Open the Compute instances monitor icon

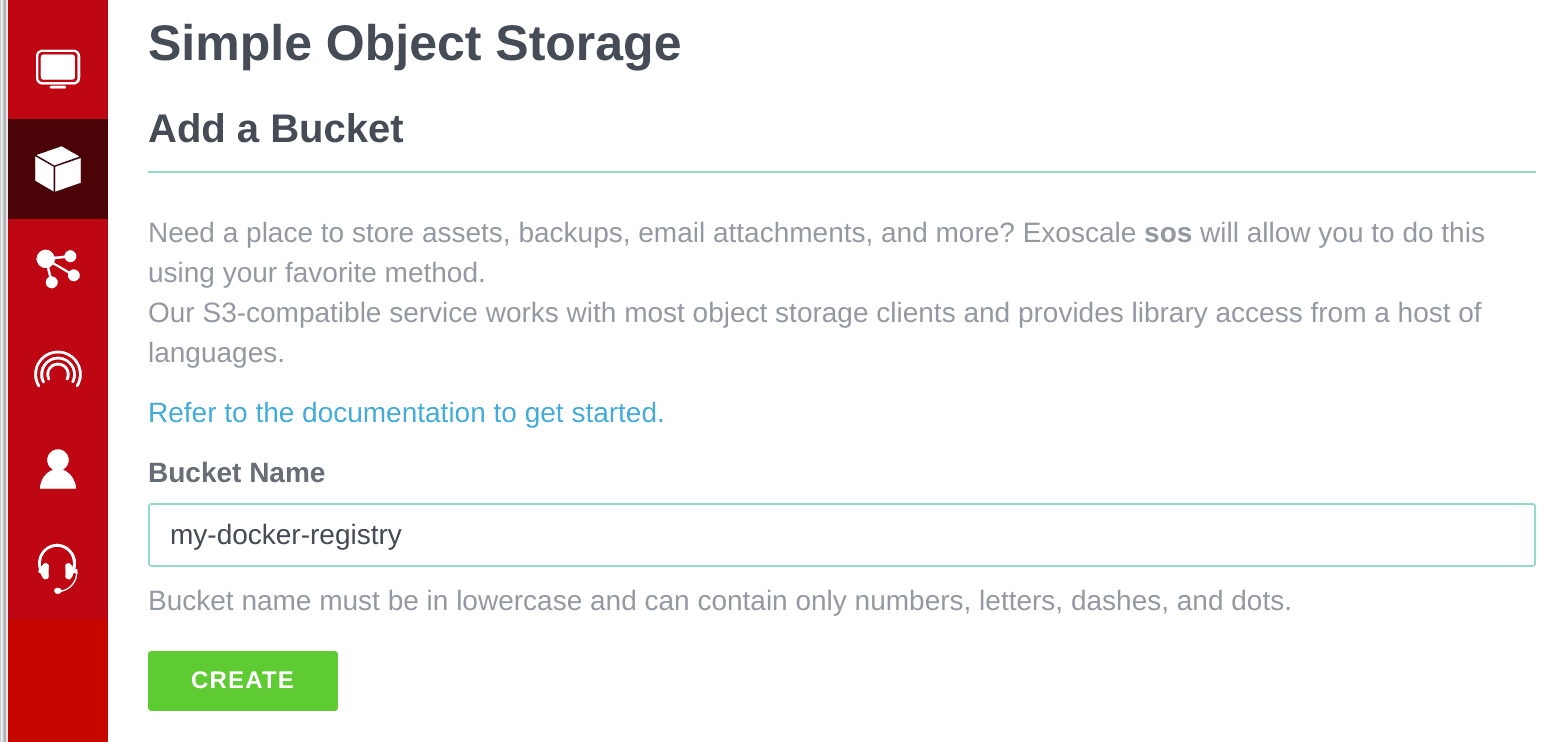57,69
